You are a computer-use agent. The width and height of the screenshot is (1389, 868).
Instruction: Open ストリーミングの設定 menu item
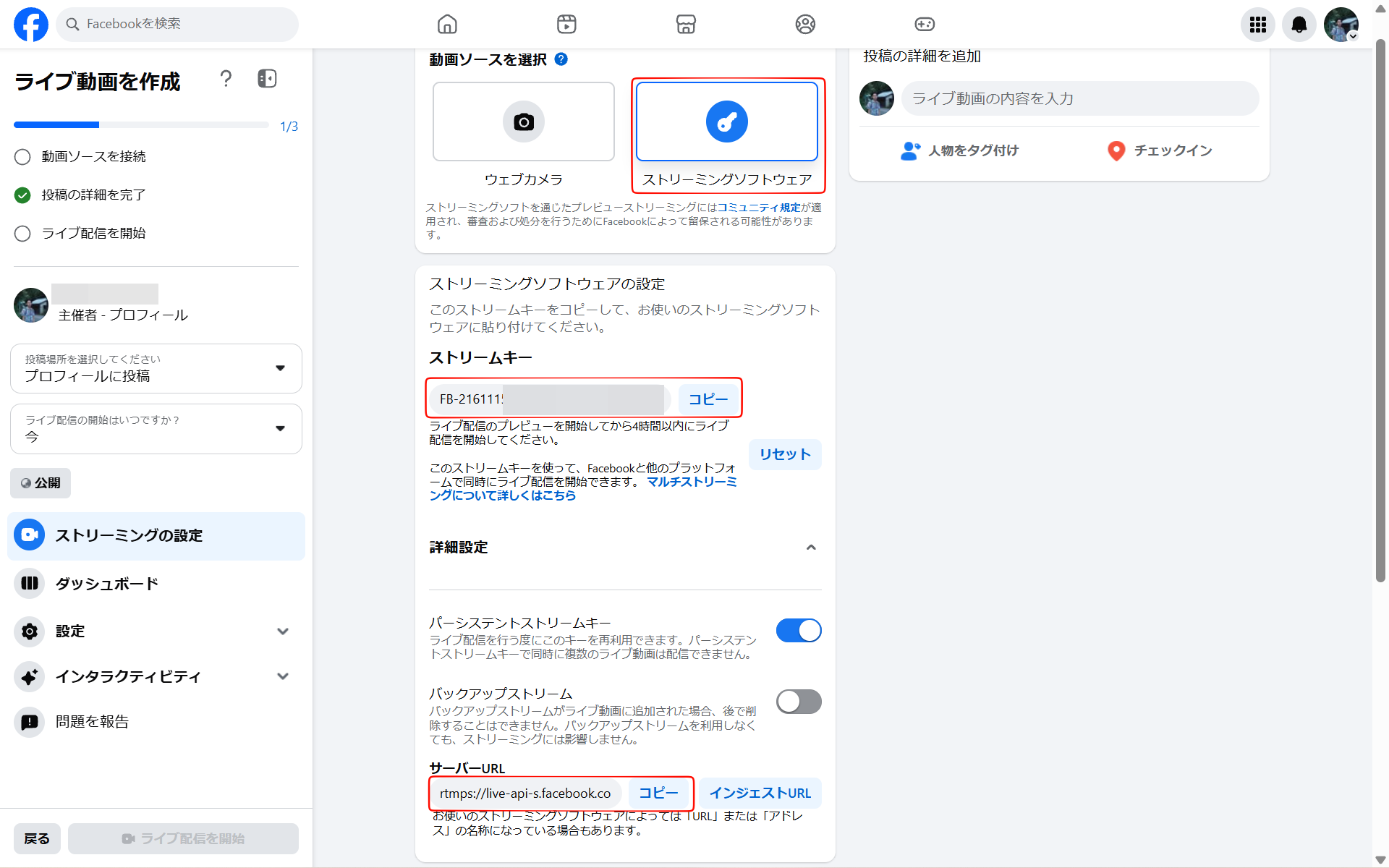click(x=156, y=536)
